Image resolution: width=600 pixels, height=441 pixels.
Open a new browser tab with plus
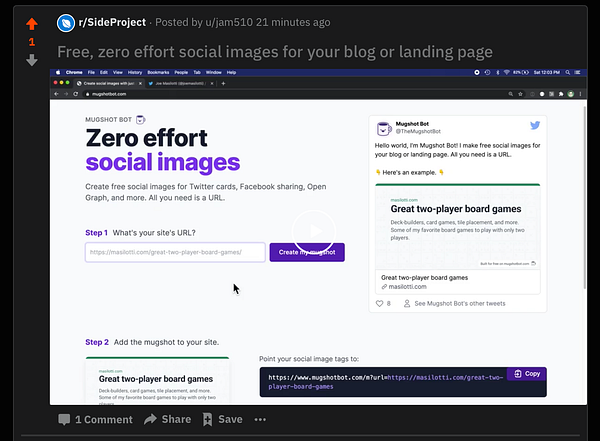coord(223,83)
